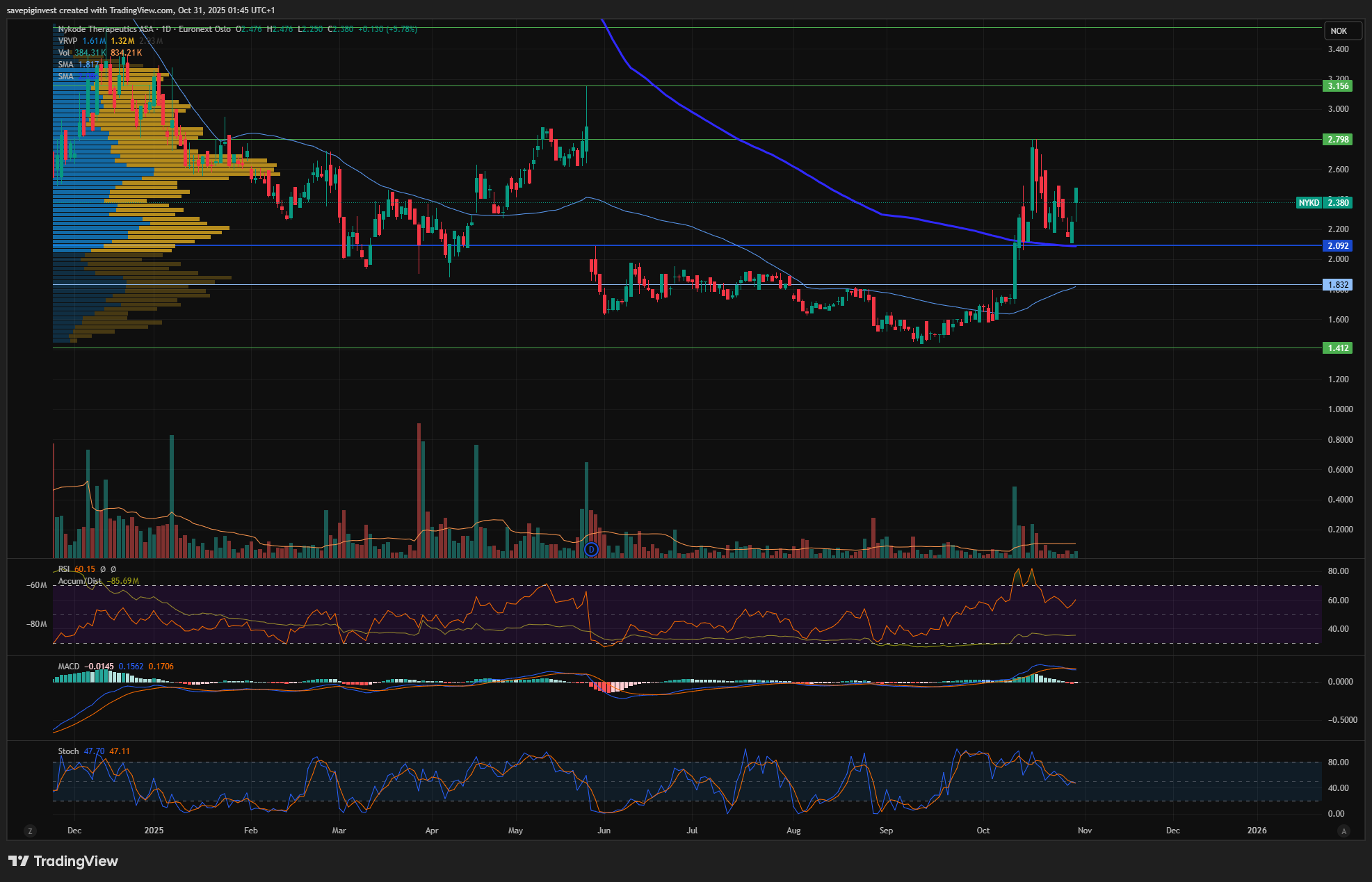This screenshot has height=882, width=1372.
Task: Click the Stoch indicator legend label
Action: (68, 751)
